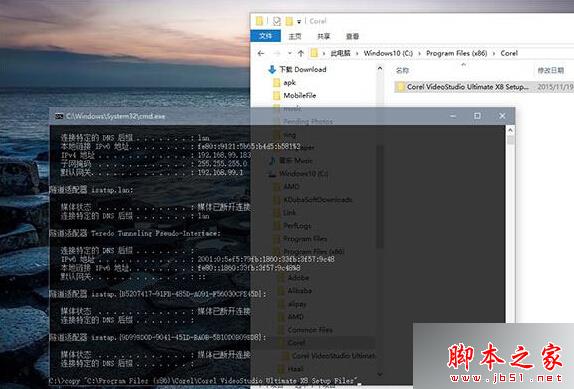Select Corel in the address breadcrumb
The width and height of the screenshot is (574, 389).
[509, 53]
